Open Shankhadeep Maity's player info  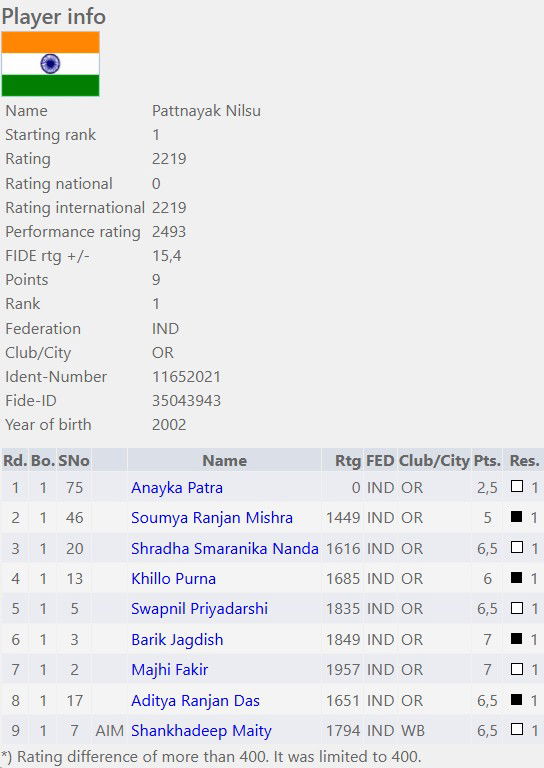point(201,731)
